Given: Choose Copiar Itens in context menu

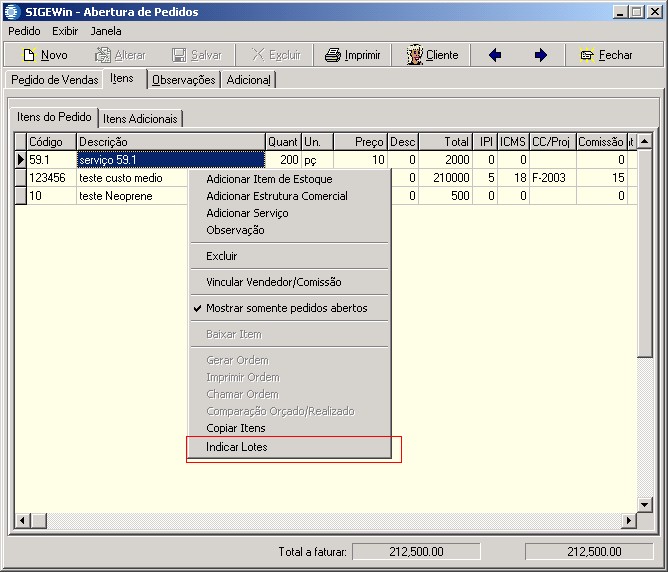Looking at the screenshot, I should pos(290,428).
